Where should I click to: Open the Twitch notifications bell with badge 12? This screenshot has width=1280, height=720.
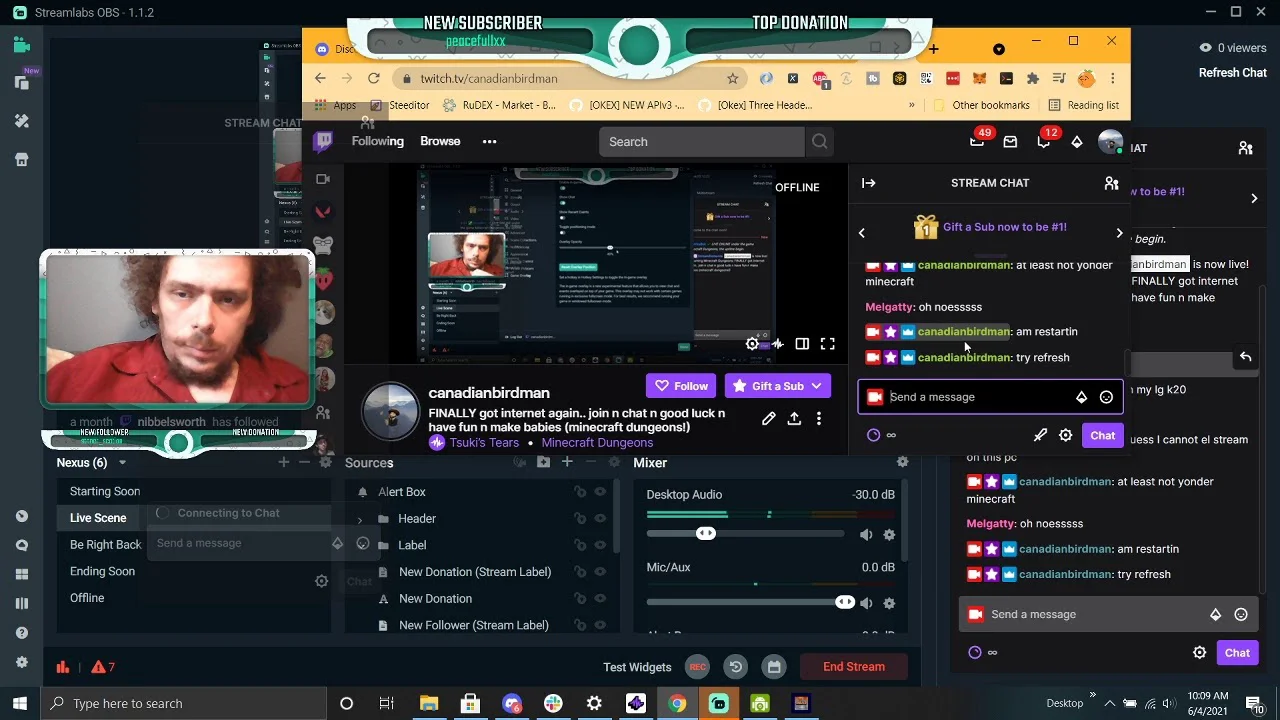[1043, 142]
